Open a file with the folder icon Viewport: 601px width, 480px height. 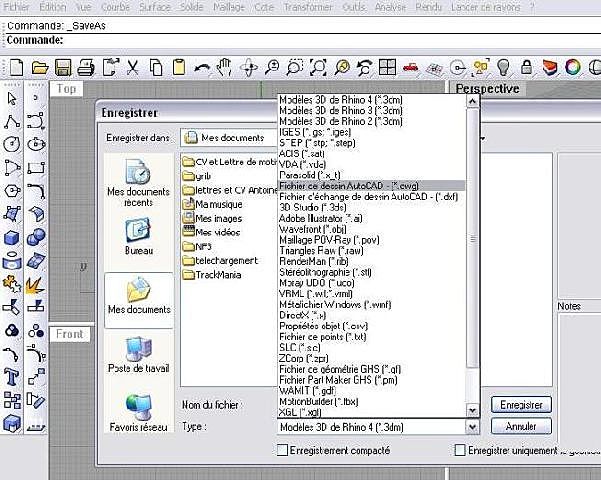[40, 67]
